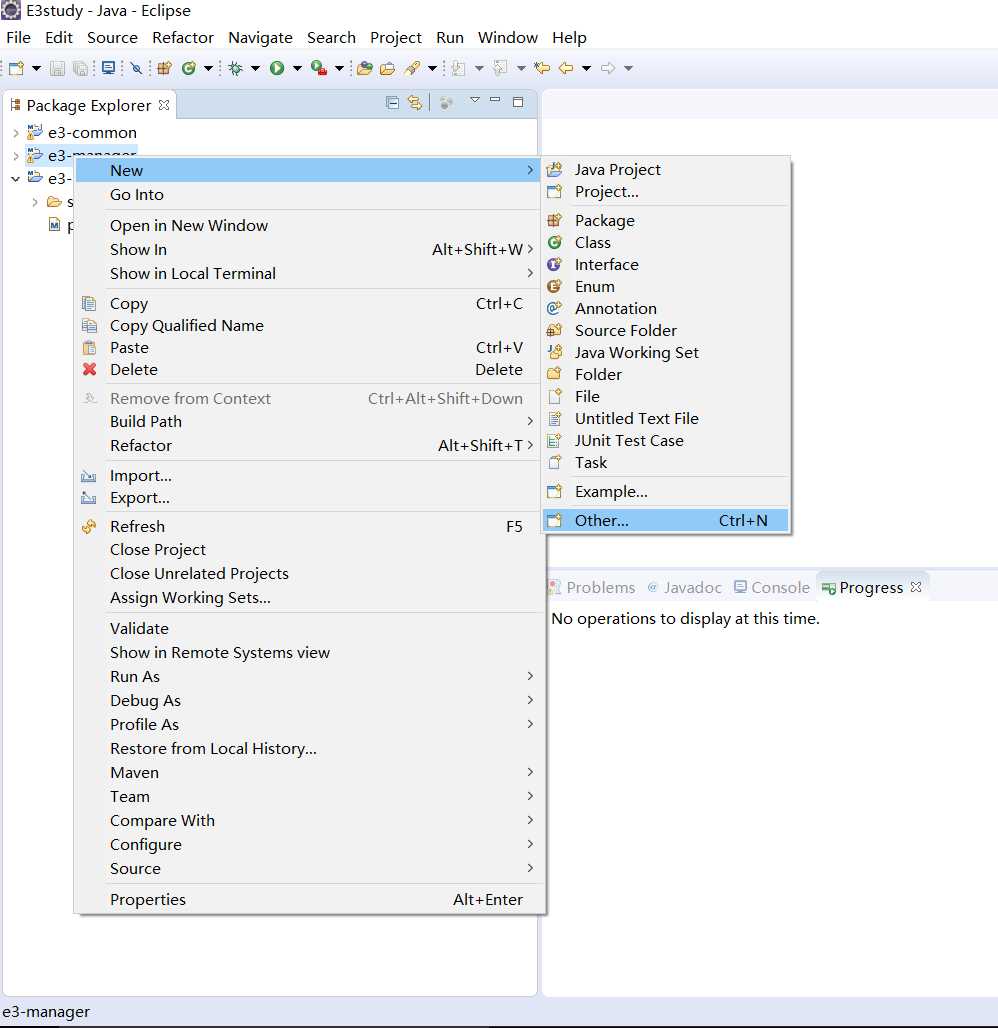The image size is (998, 1028).
Task: Click the New Java Class toolbar icon
Action: pos(189,68)
